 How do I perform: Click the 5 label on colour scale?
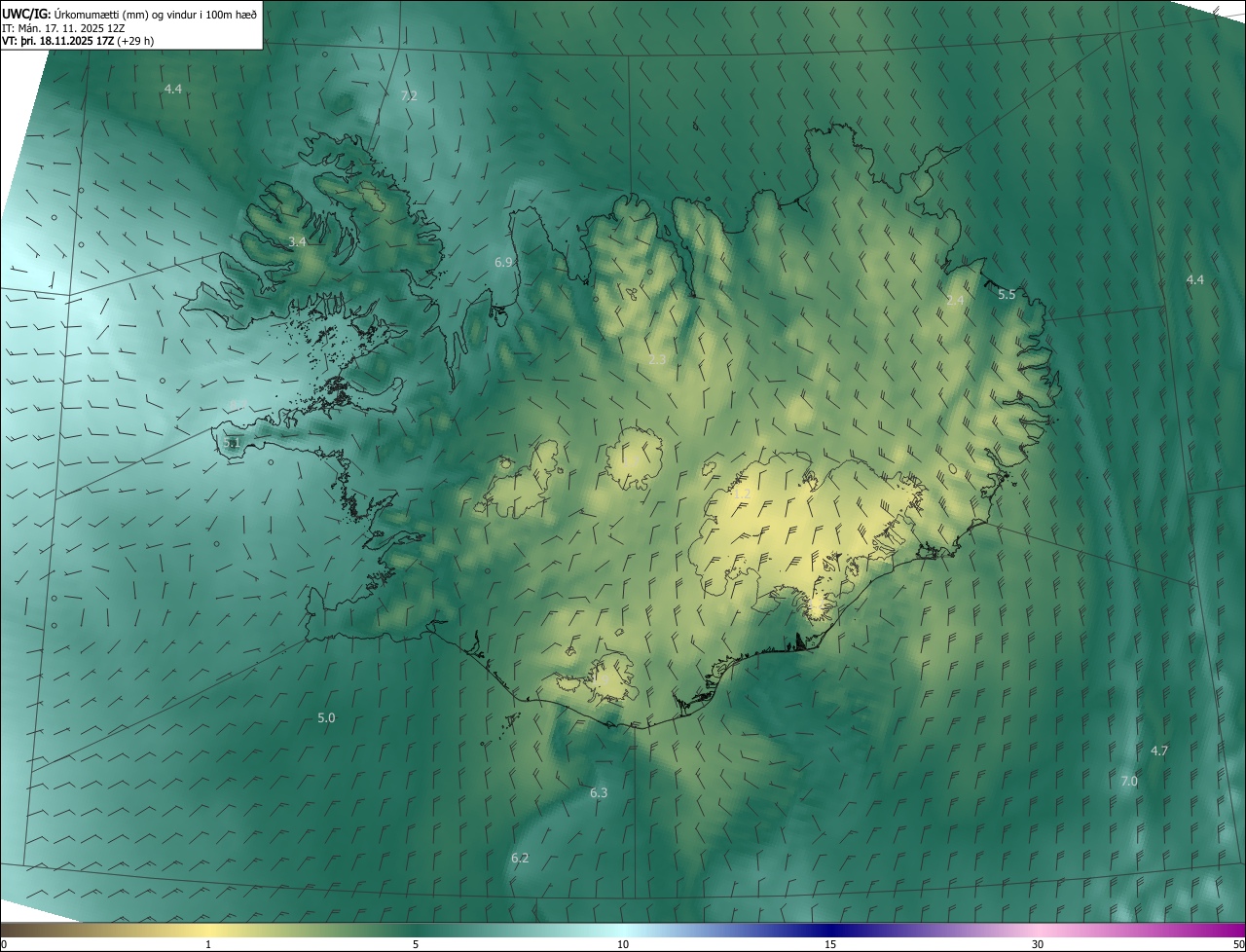click(416, 945)
